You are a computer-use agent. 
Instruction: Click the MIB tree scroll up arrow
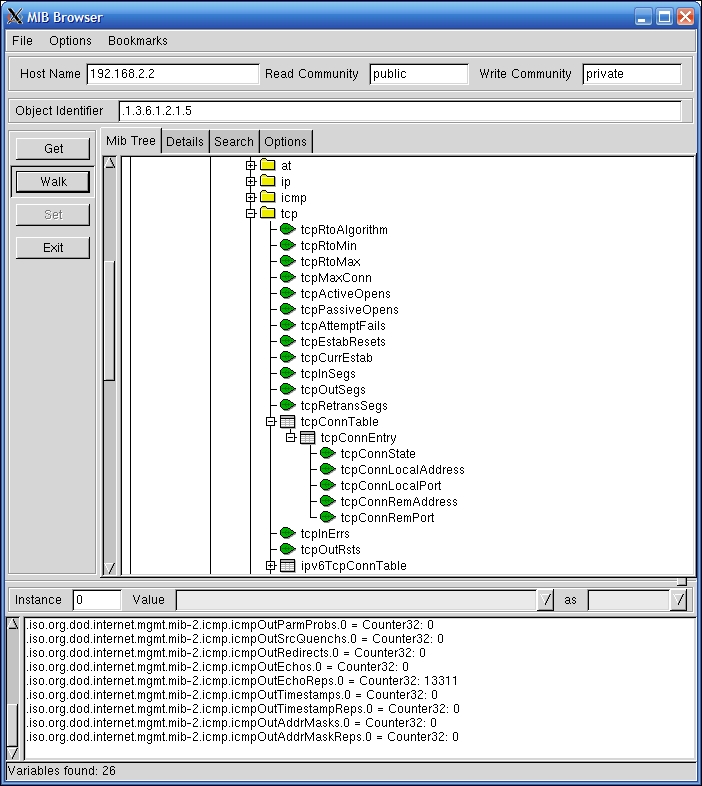(x=110, y=162)
